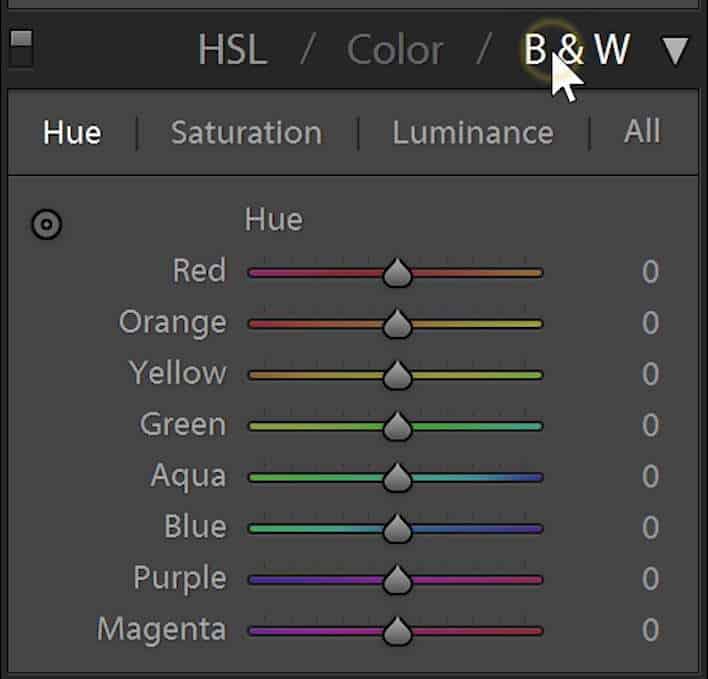The image size is (708, 679).
Task: Click the Blue hue slider handle
Action: pyautogui.click(x=397, y=529)
